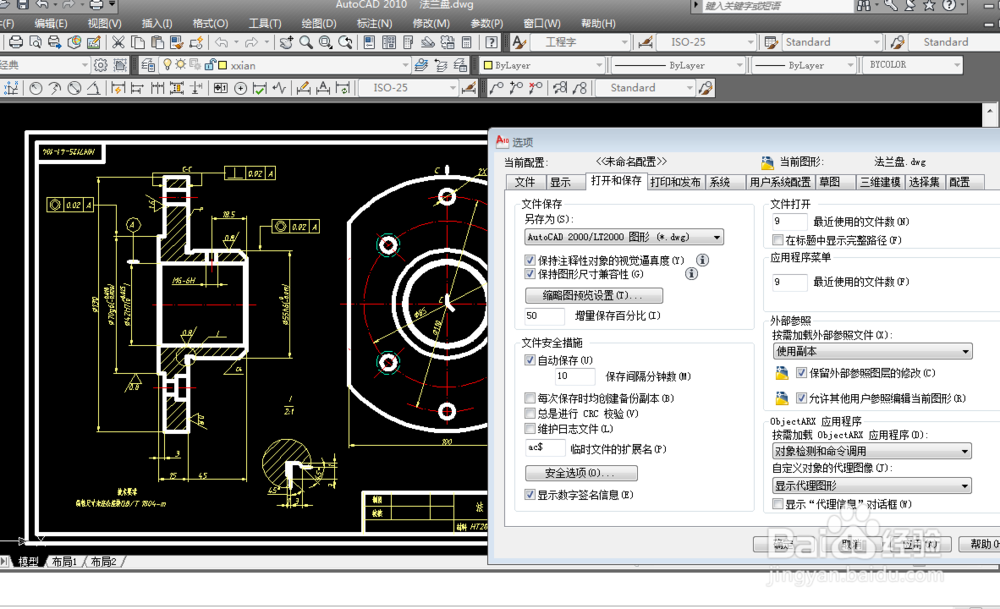Select the Print toolbar icon
This screenshot has width=1000, height=609.
(x=15, y=43)
